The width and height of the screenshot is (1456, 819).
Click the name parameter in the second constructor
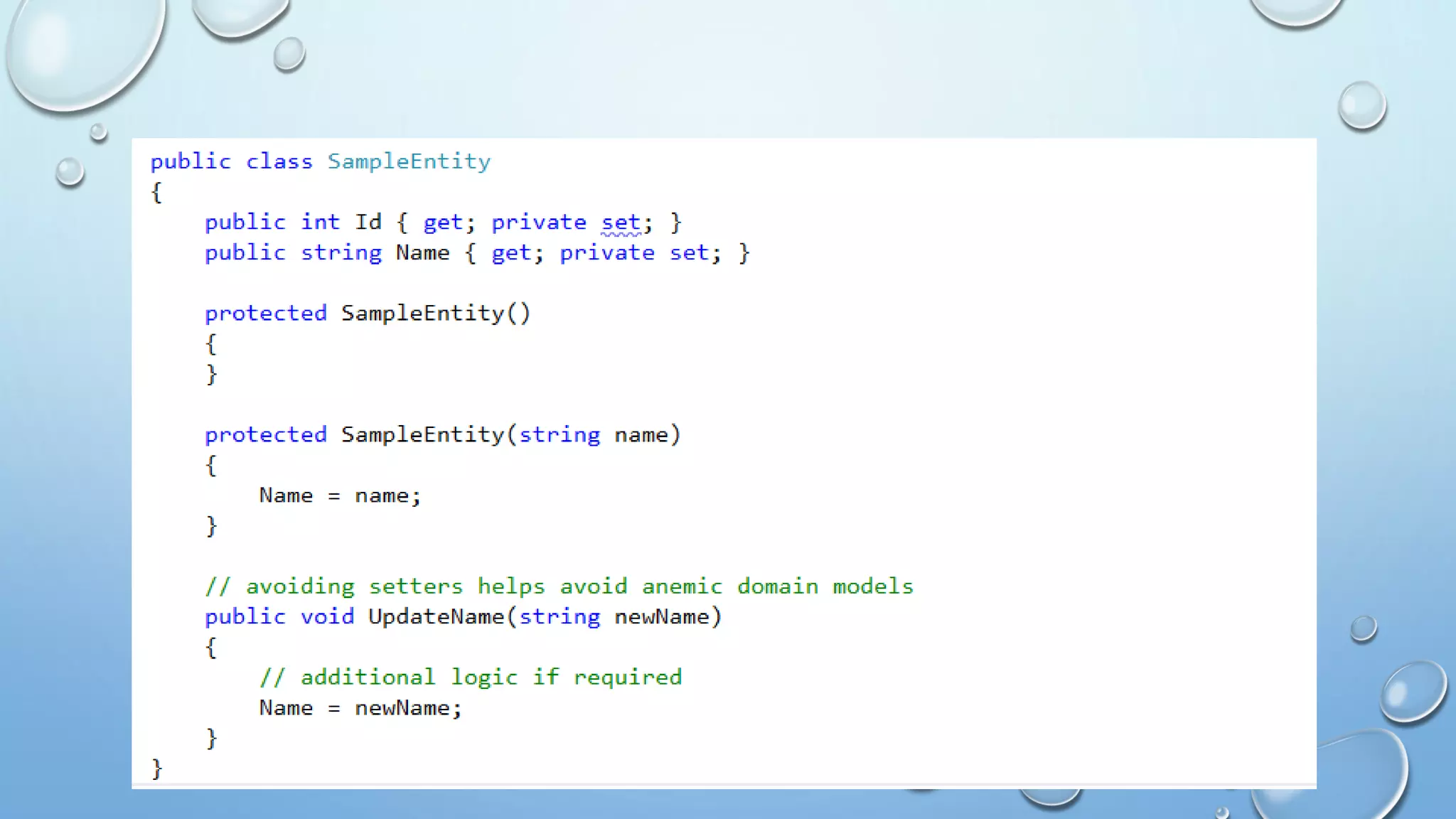[x=641, y=435]
